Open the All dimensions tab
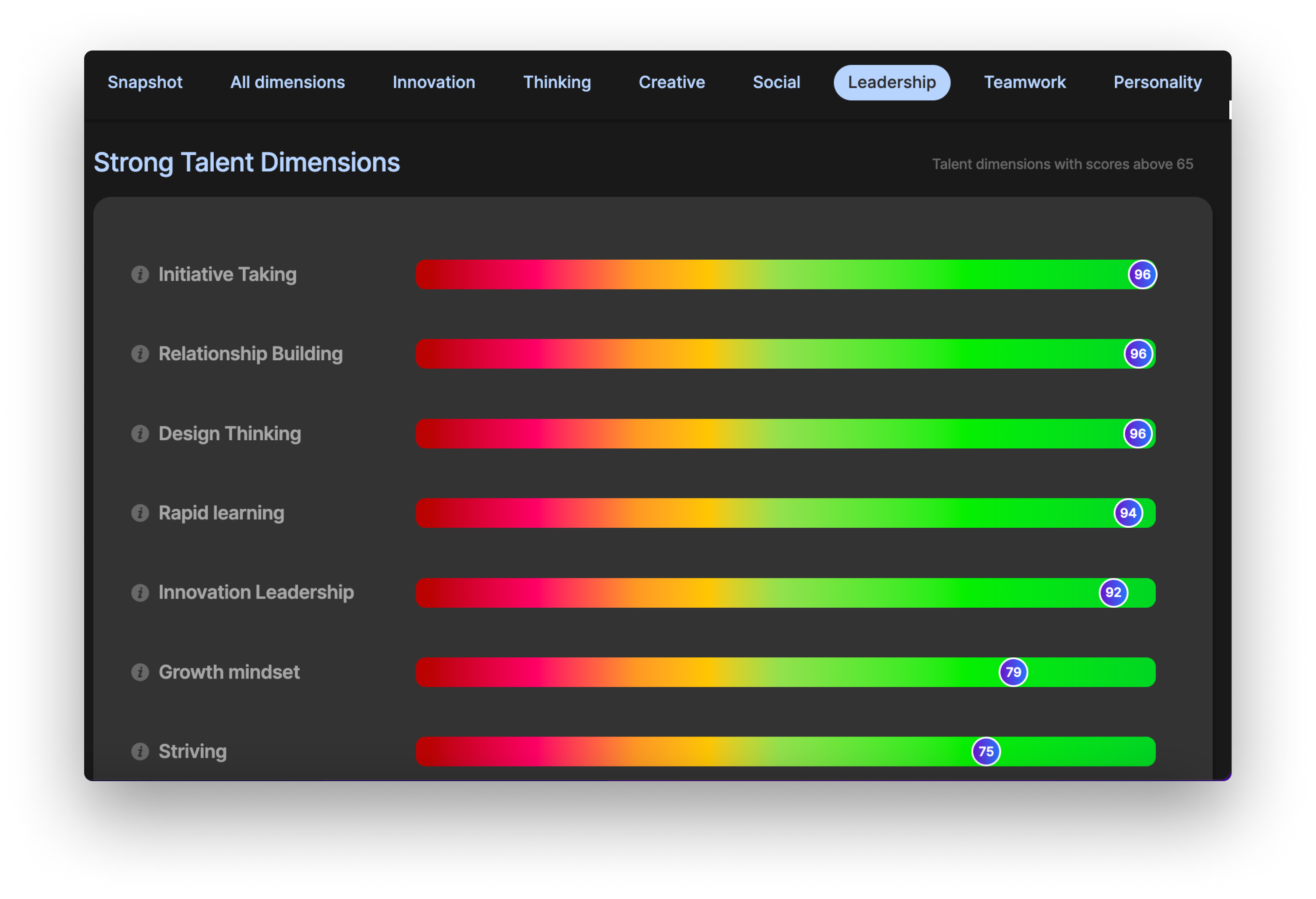Image resolution: width=1316 pixels, height=899 pixels. tap(287, 82)
